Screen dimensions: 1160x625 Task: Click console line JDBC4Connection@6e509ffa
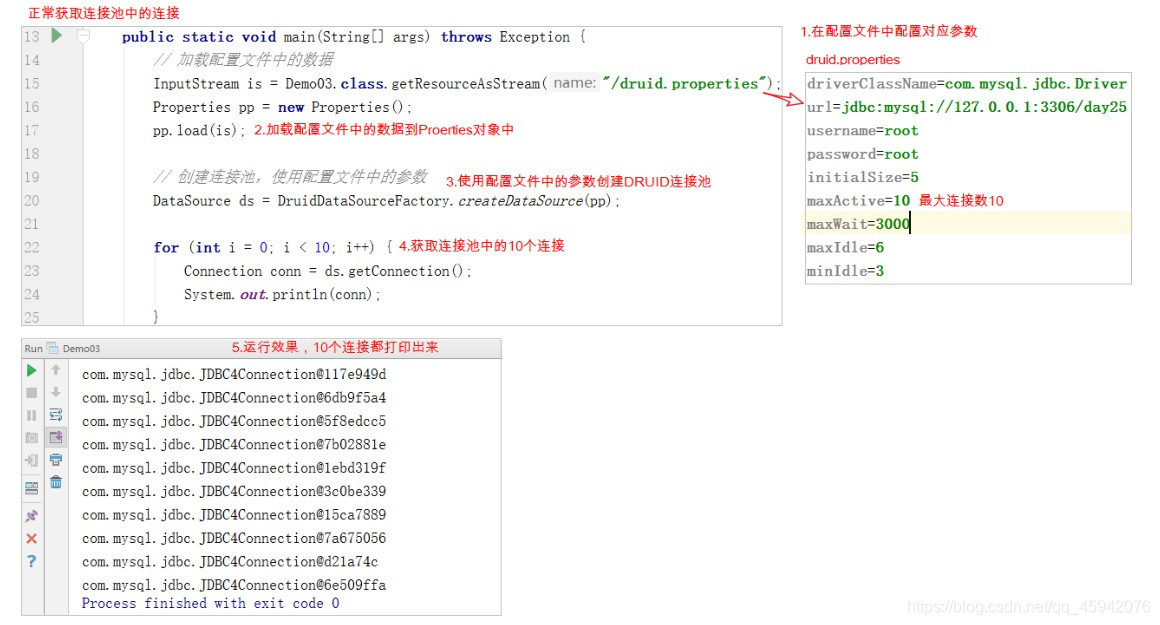coord(234,585)
